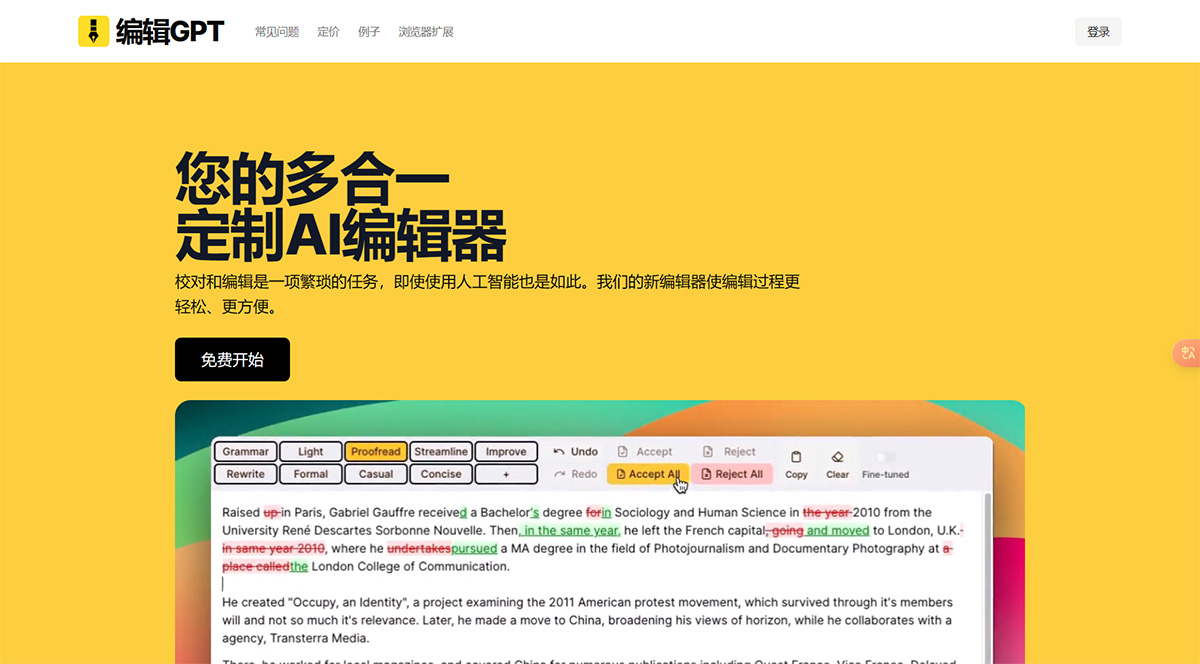Click the Accept All button

coord(647,473)
